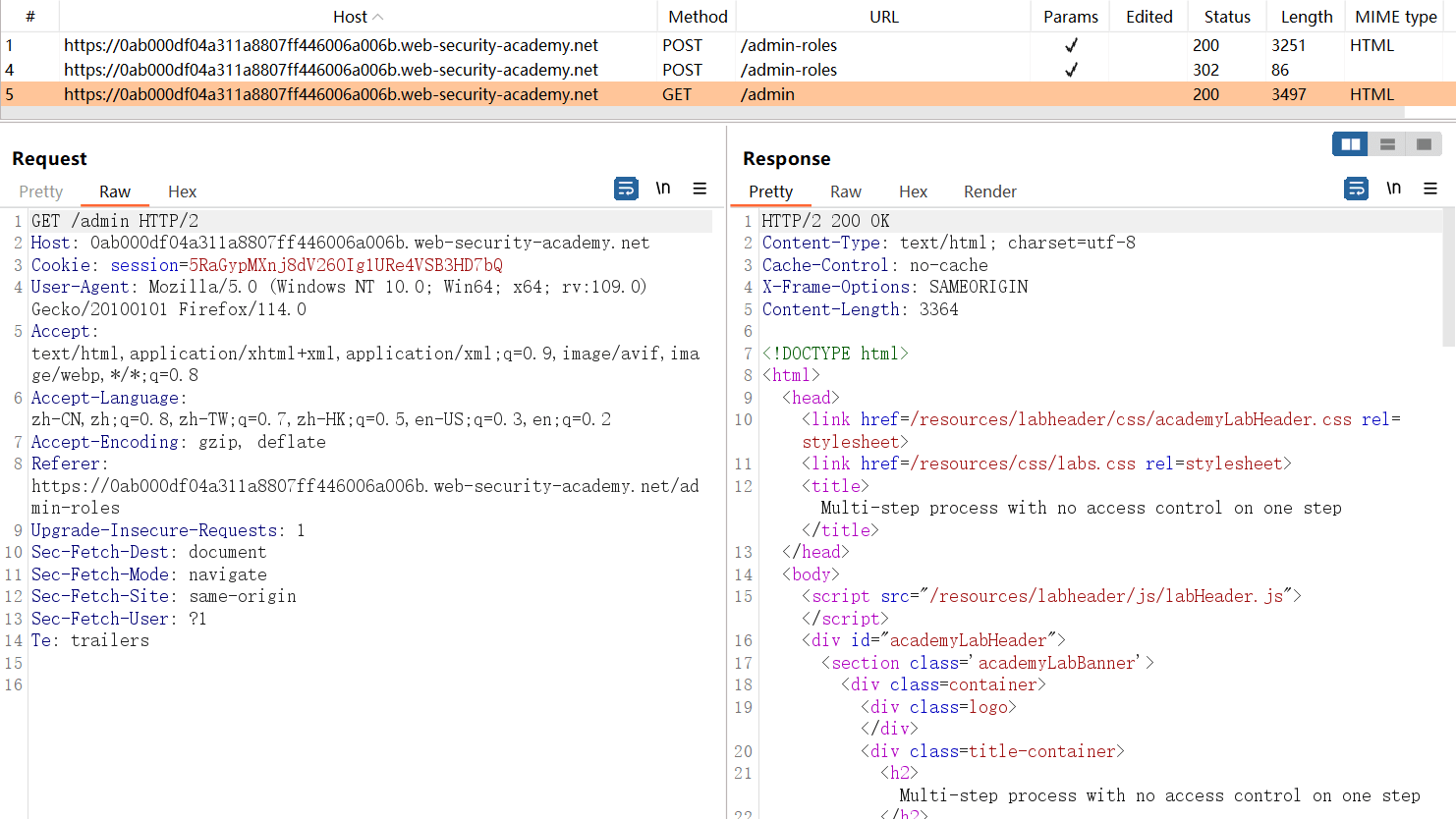The height and width of the screenshot is (819, 1456).
Task: Switch to combined tabbed layout view
Action: click(x=1424, y=144)
